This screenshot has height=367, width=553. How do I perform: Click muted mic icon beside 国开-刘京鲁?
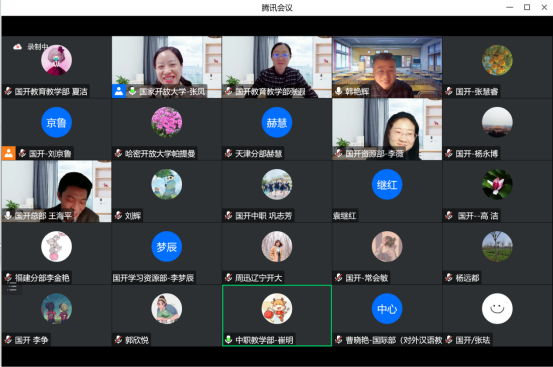point(22,153)
